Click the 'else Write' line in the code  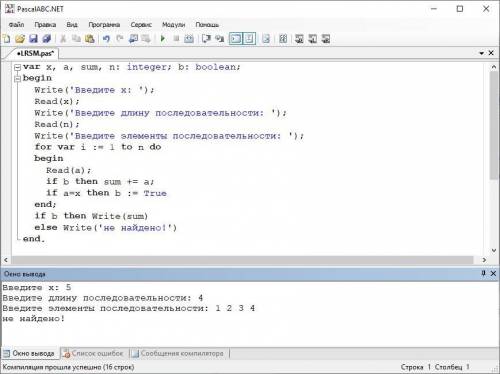[x=106, y=228]
